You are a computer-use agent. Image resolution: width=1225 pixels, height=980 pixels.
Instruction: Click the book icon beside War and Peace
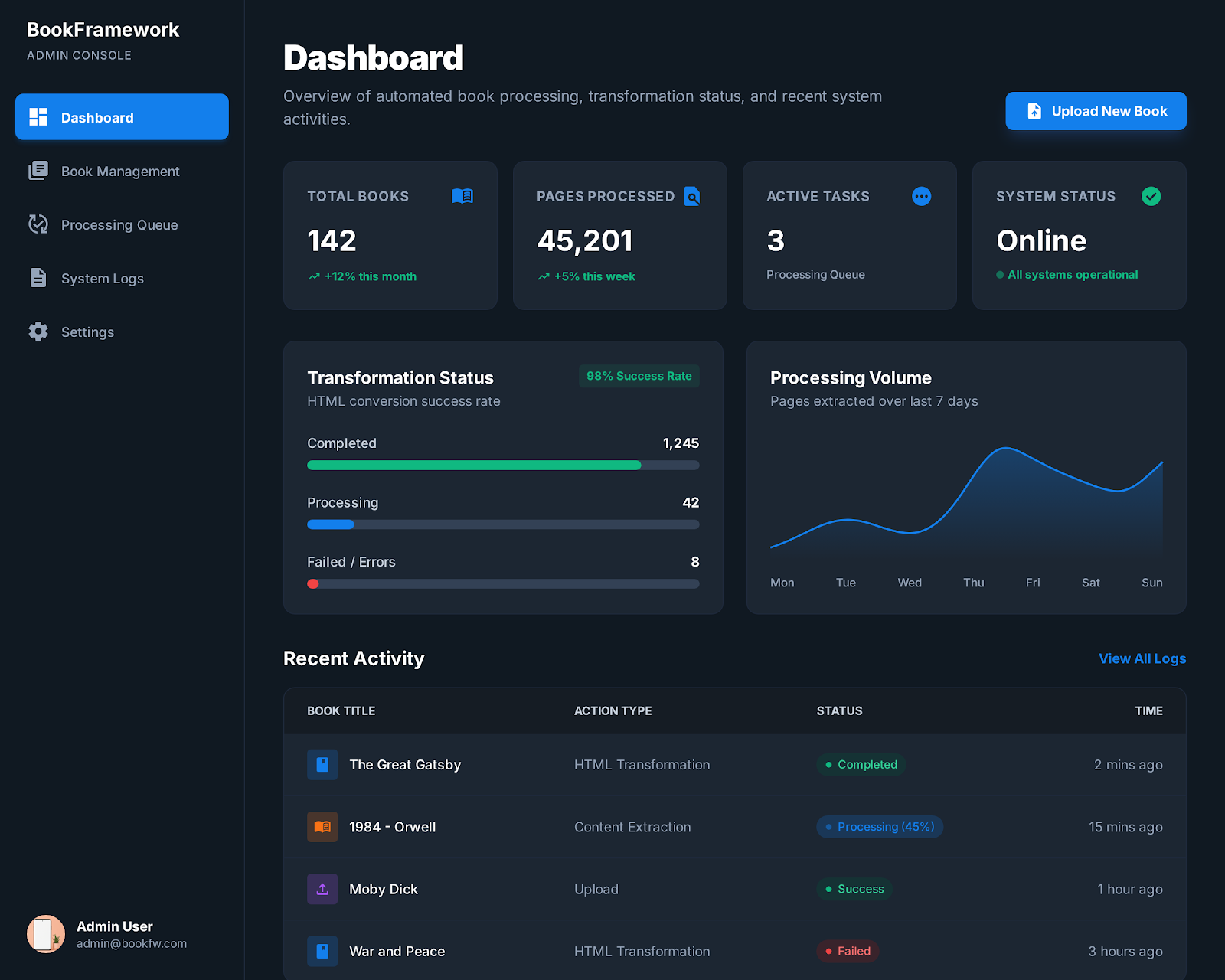[x=322, y=951]
